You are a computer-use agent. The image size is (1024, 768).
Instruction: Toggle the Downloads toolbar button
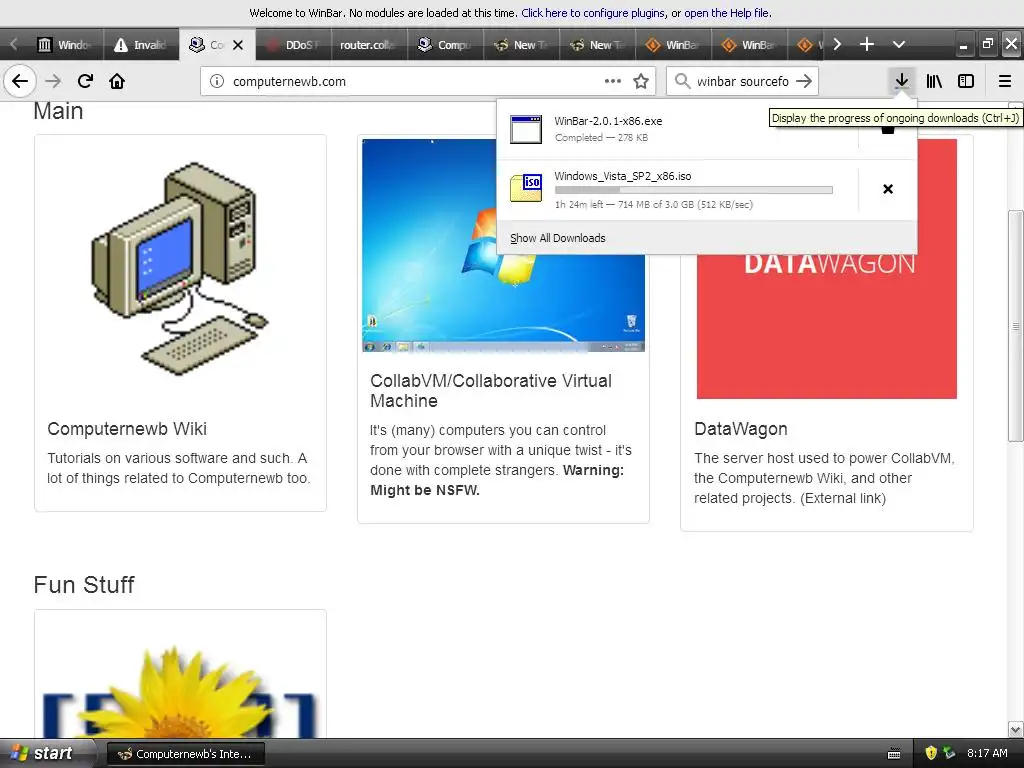tap(902, 81)
